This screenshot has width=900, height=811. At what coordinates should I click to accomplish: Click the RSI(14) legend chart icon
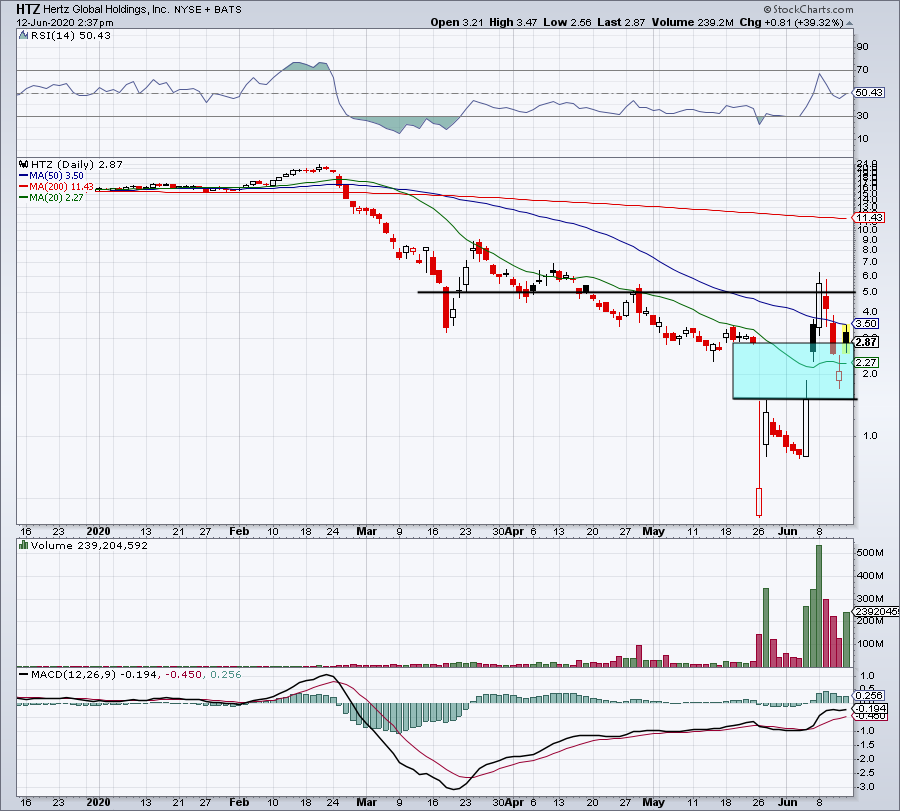[23, 36]
